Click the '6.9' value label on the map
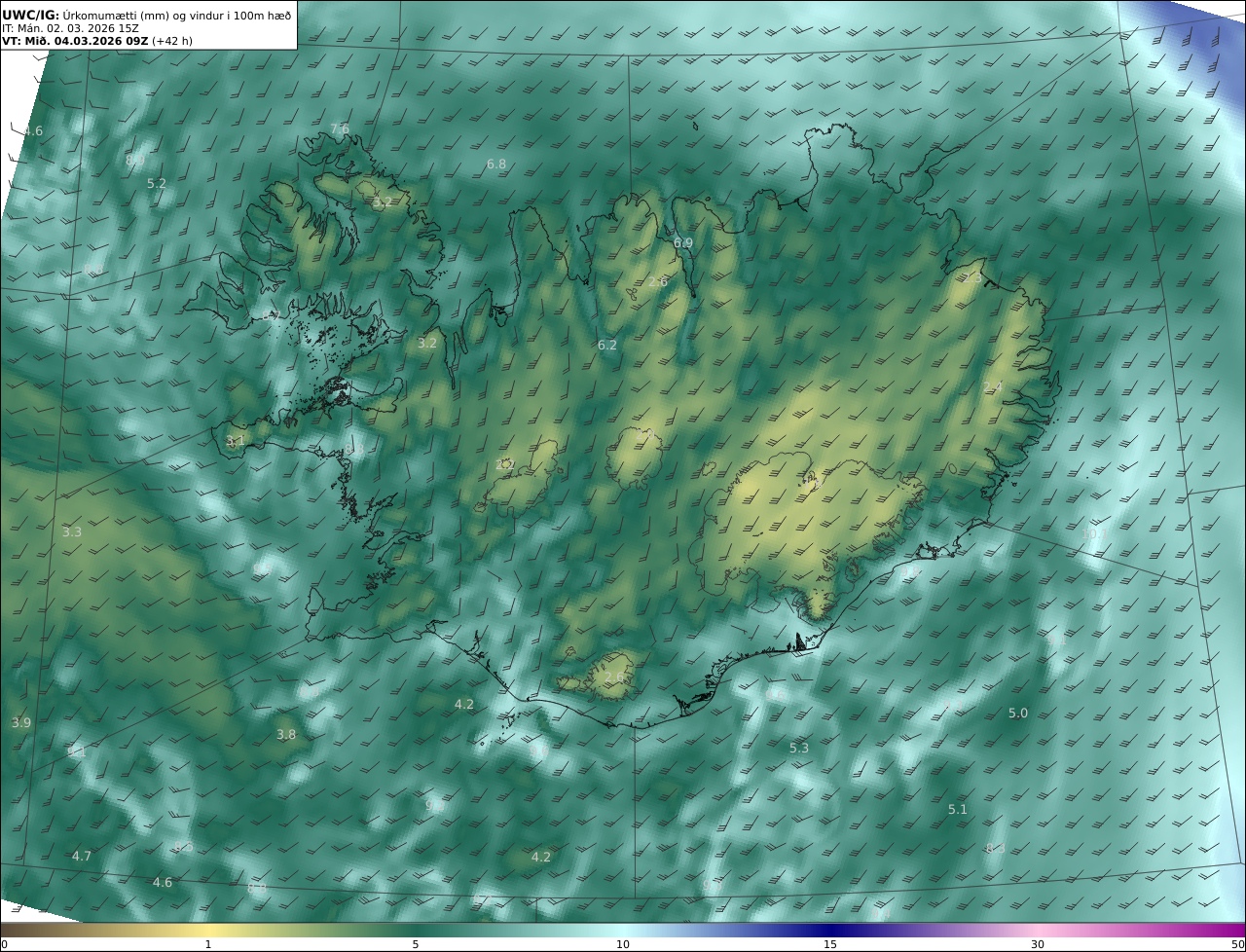This screenshot has width=1246, height=952. point(683,242)
